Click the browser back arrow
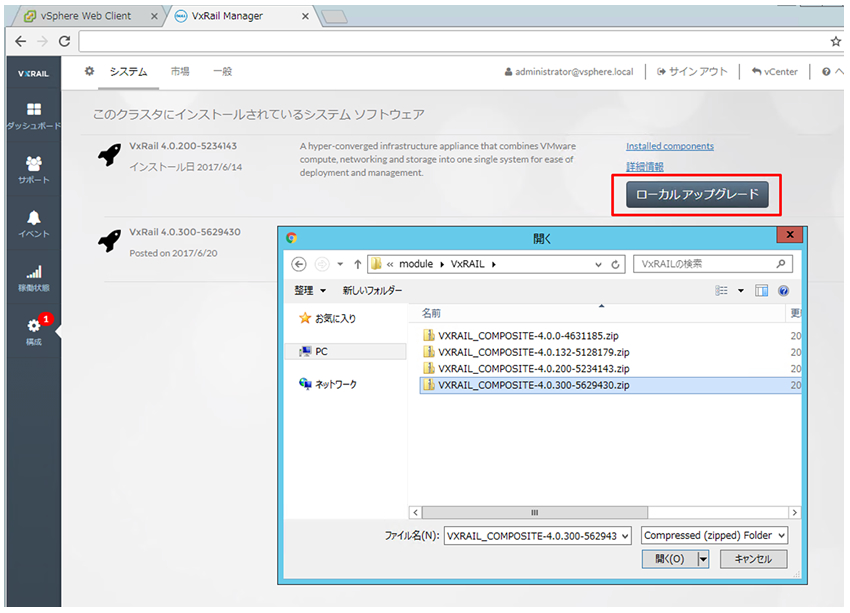Screen dimensions: 850x613 pos(21,41)
